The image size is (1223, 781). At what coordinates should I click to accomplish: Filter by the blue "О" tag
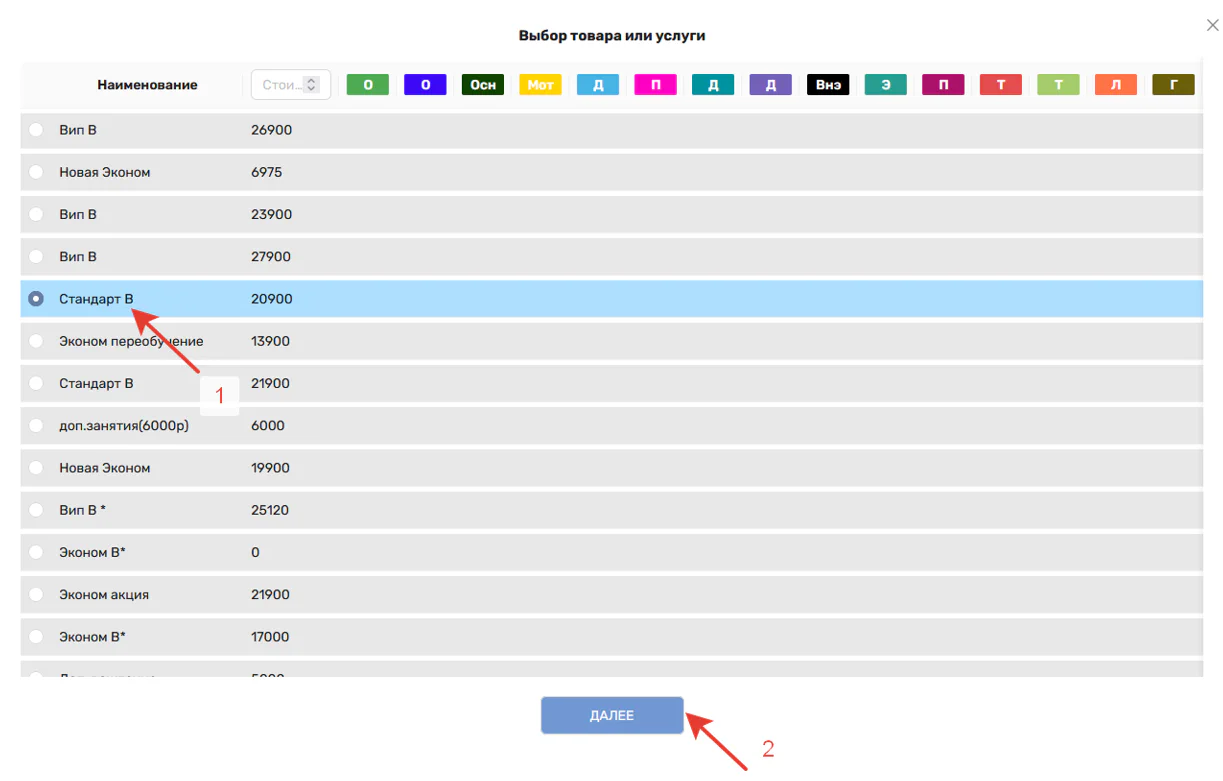click(x=425, y=85)
